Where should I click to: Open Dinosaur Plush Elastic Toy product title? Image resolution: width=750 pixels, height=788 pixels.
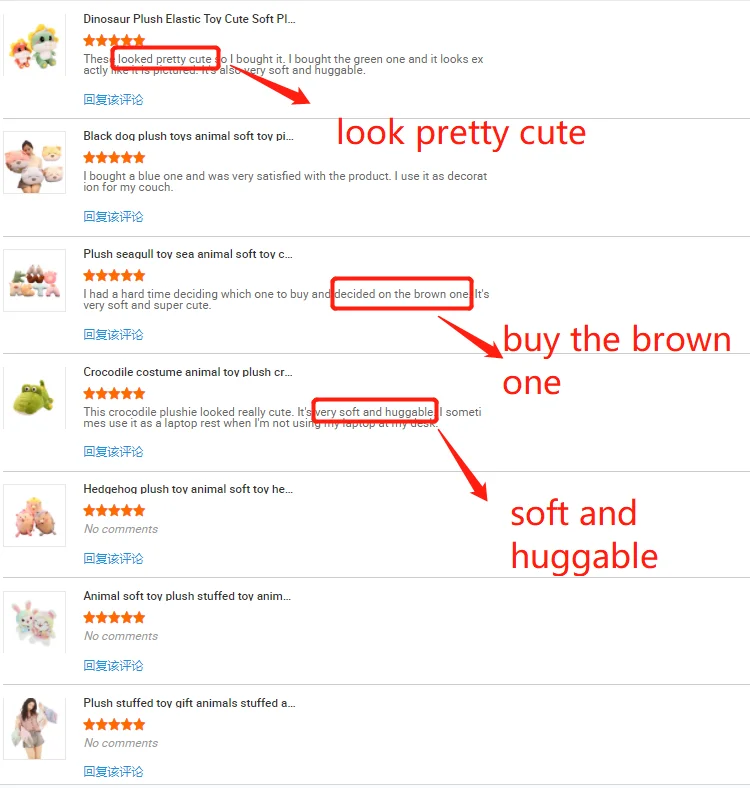[x=190, y=19]
